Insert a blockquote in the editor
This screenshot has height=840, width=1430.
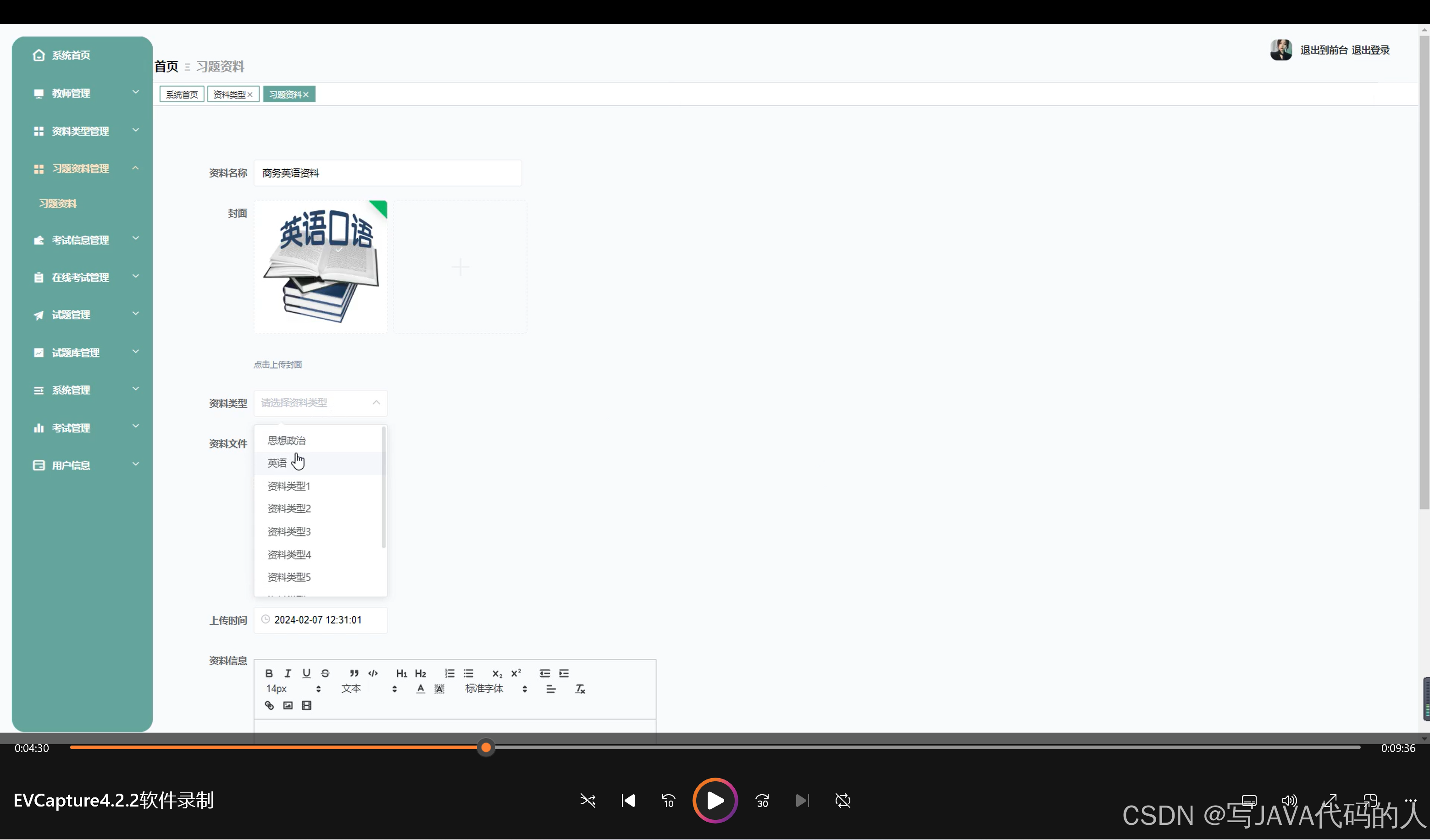pos(354,673)
